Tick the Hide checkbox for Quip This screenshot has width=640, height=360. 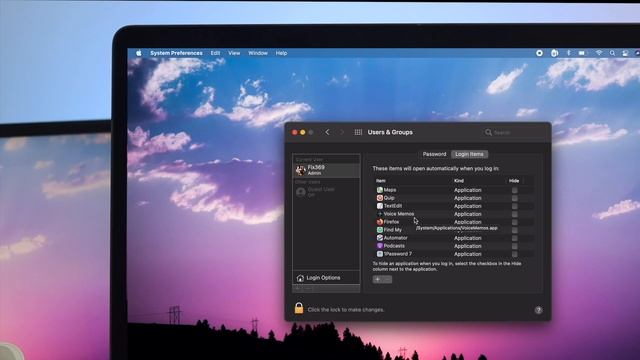pyautogui.click(x=515, y=198)
